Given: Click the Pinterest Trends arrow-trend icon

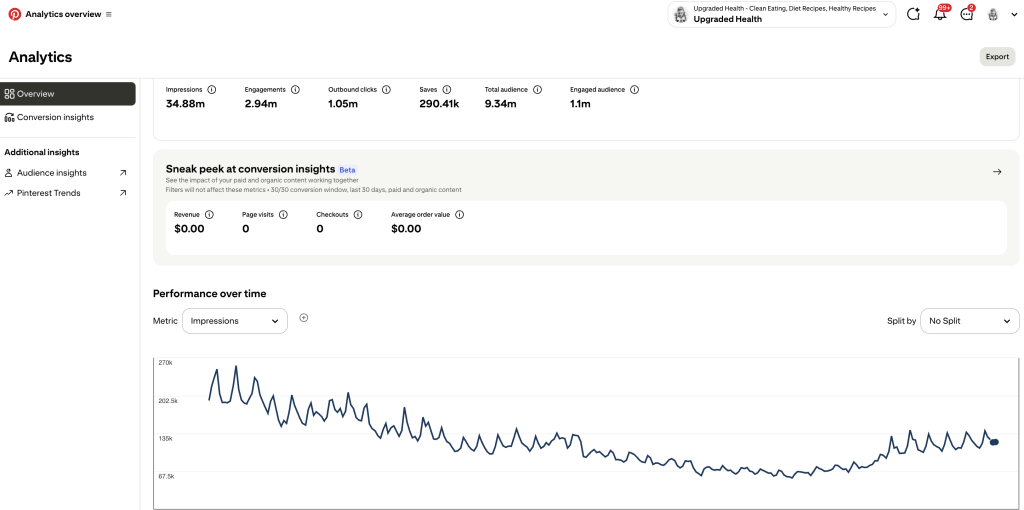Looking at the screenshot, I should tap(9, 193).
